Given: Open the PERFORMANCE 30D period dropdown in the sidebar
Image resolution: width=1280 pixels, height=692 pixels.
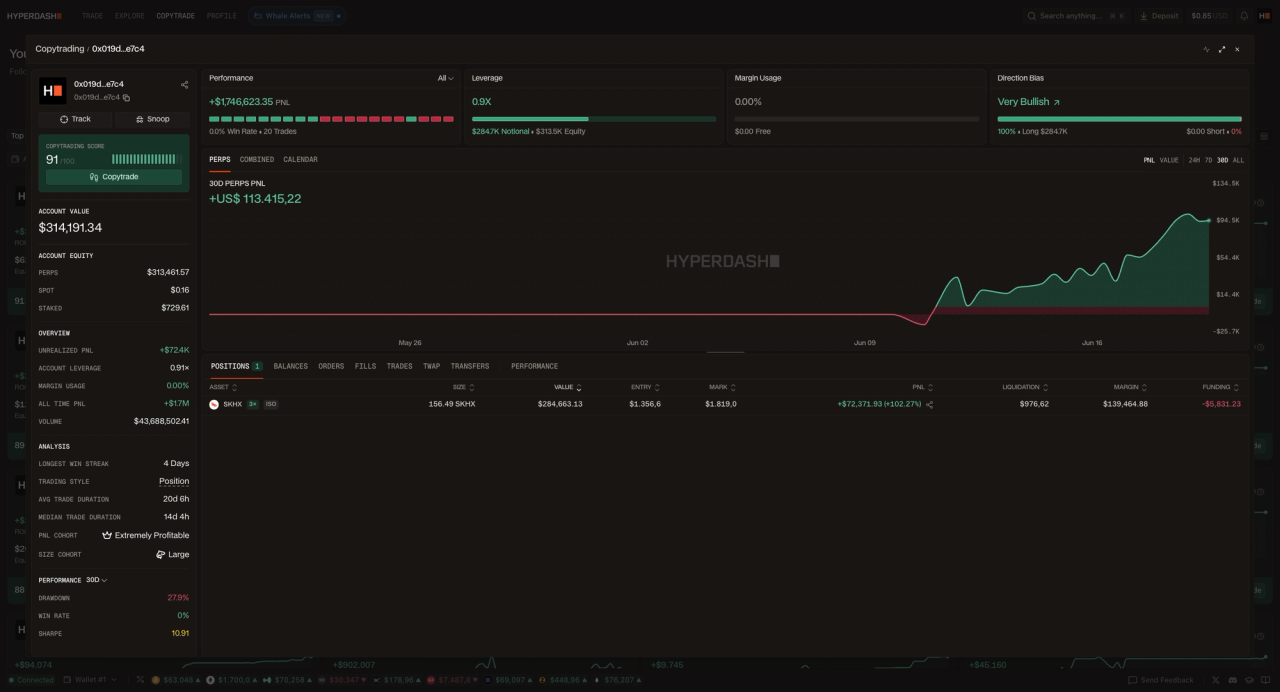Looking at the screenshot, I should (96, 580).
